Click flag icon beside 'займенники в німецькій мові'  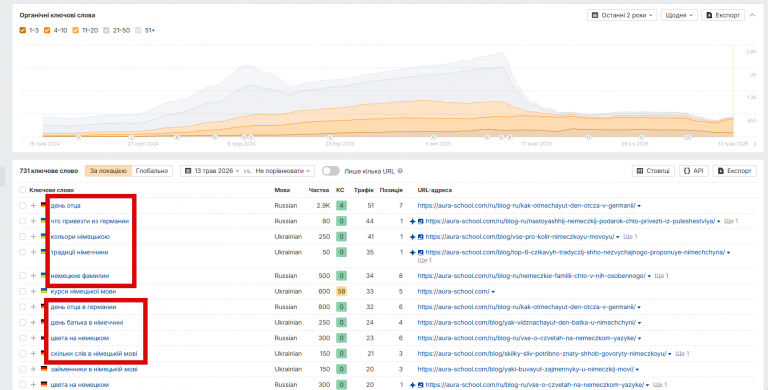click(x=44, y=369)
